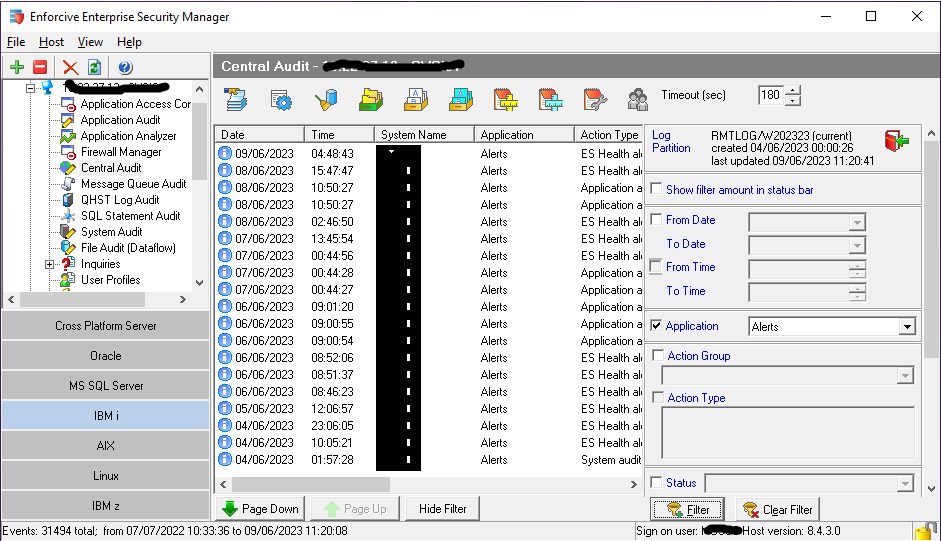Click the Hide Filter button
The width and height of the screenshot is (941, 541).
tap(442, 509)
